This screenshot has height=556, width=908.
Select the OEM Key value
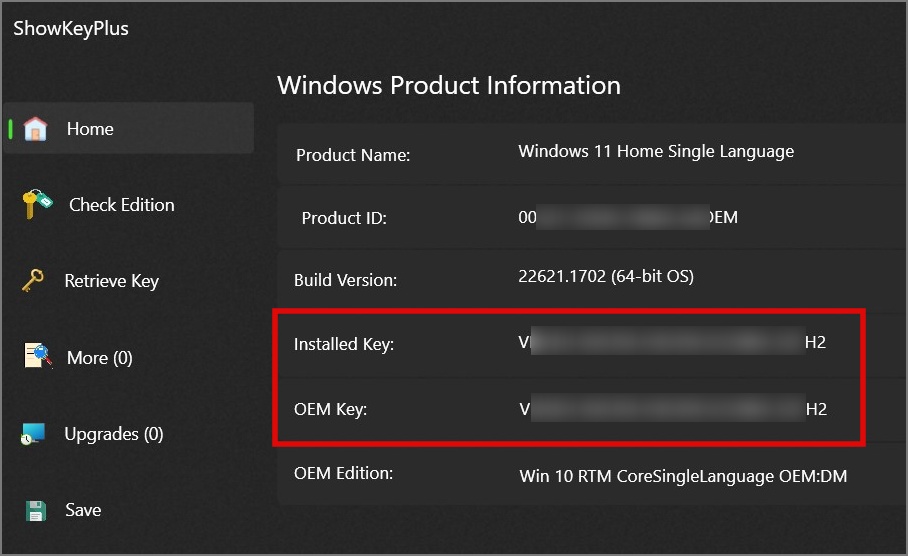click(672, 409)
